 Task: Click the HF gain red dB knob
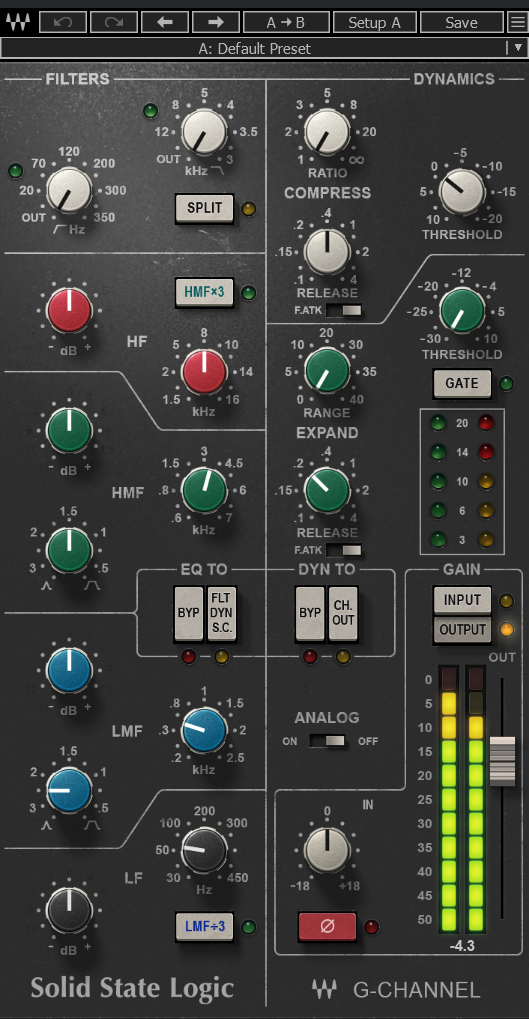70,310
